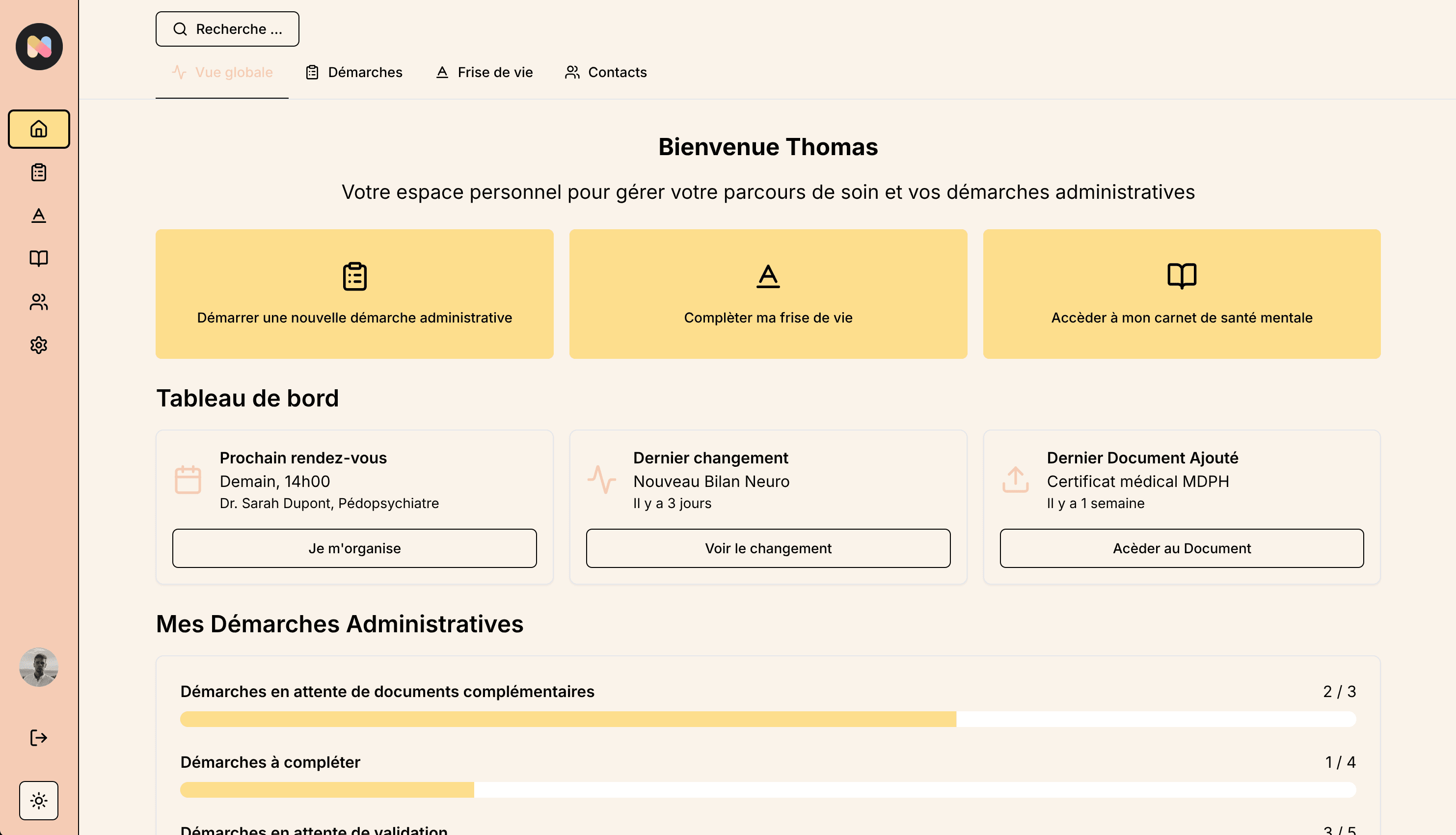Click 'Il y a 3 jours' text

pyautogui.click(x=672, y=504)
